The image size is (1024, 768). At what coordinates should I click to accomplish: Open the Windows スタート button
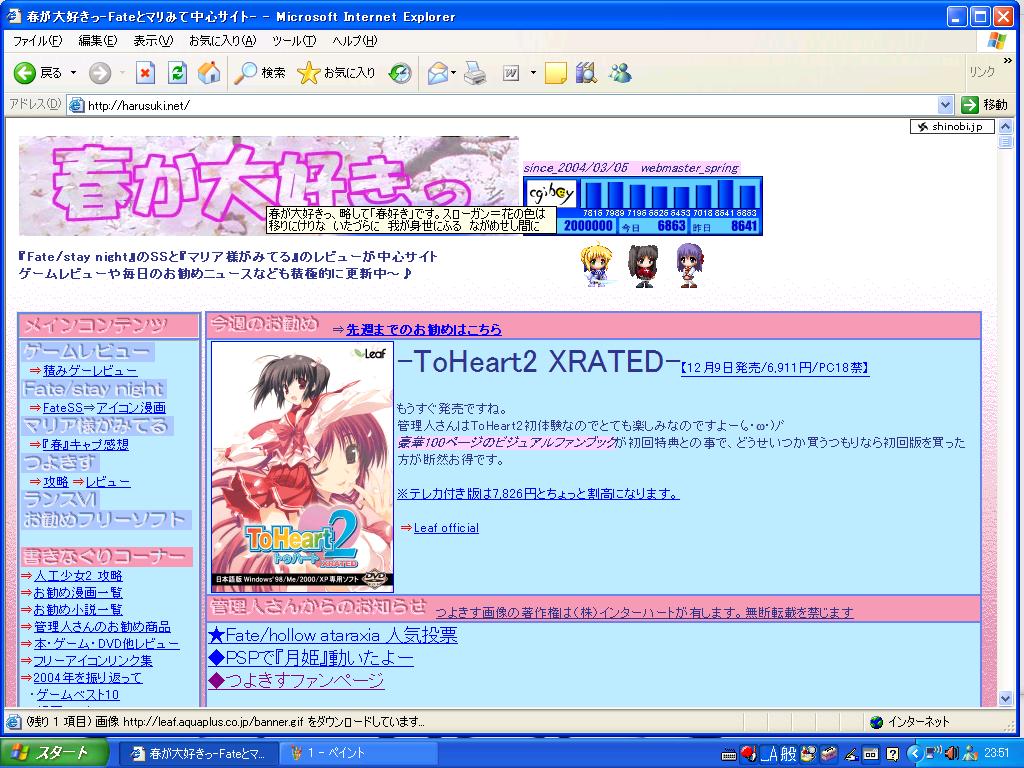pyautogui.click(x=55, y=752)
